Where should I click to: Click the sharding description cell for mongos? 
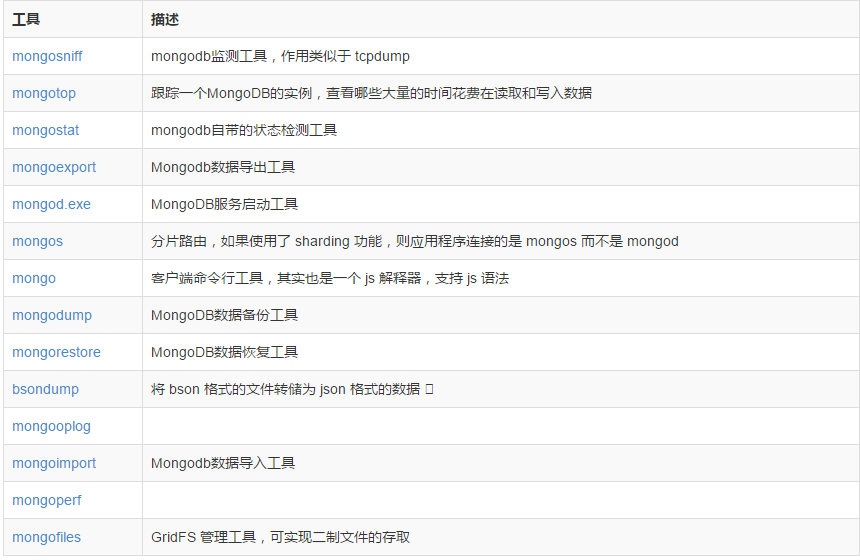(501, 241)
